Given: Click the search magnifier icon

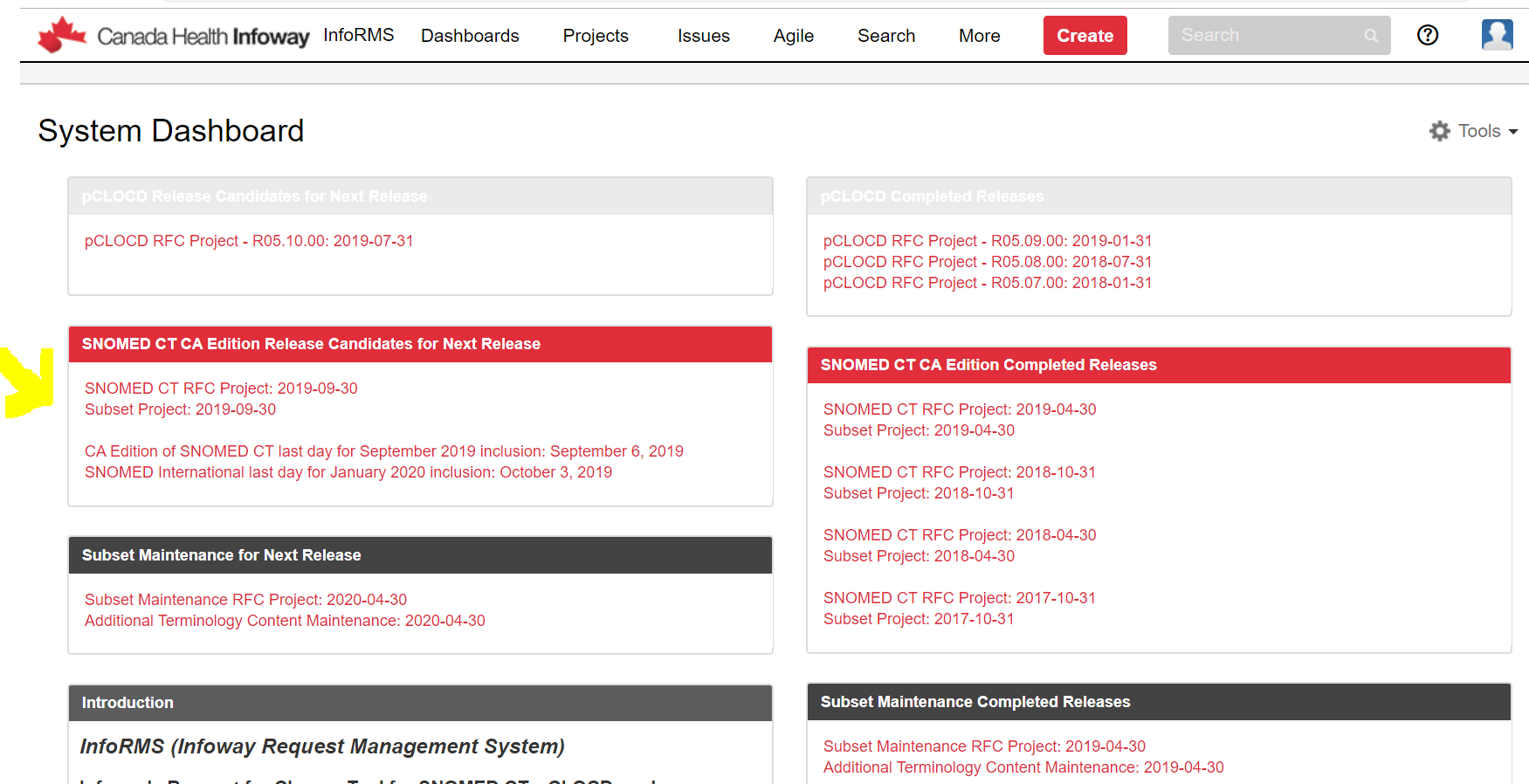Looking at the screenshot, I should 1371,36.
